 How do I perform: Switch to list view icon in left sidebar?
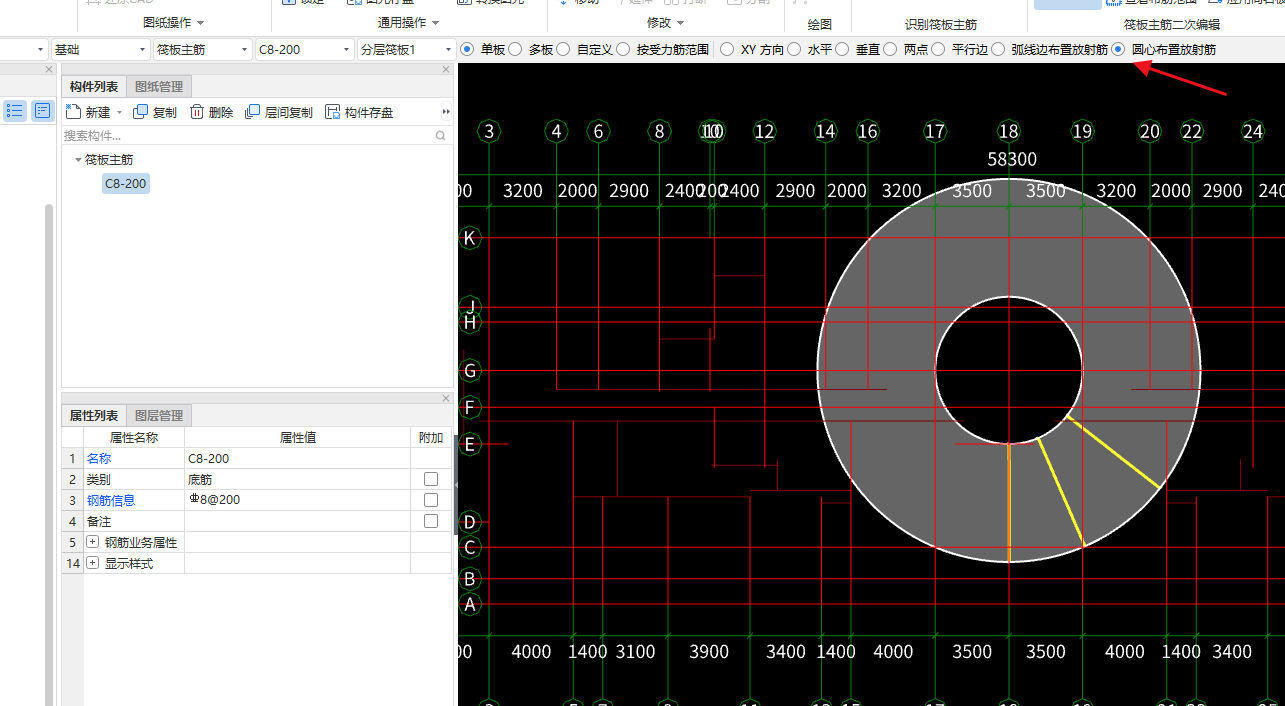15,111
